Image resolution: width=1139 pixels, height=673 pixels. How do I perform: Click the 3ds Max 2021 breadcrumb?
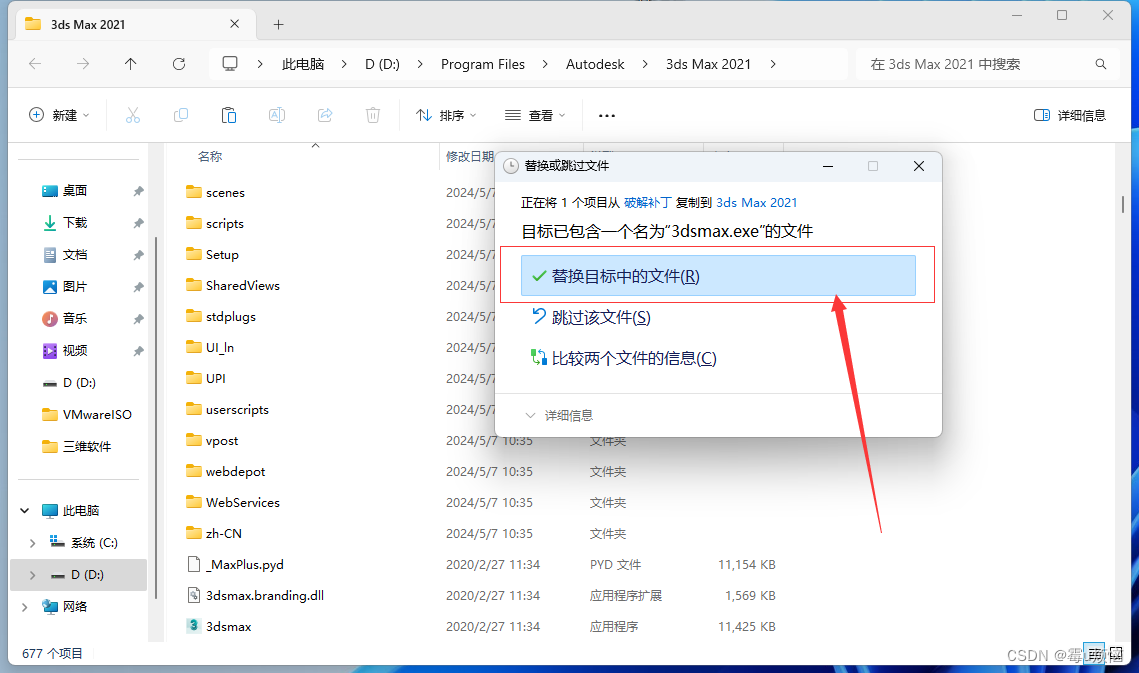pos(708,64)
